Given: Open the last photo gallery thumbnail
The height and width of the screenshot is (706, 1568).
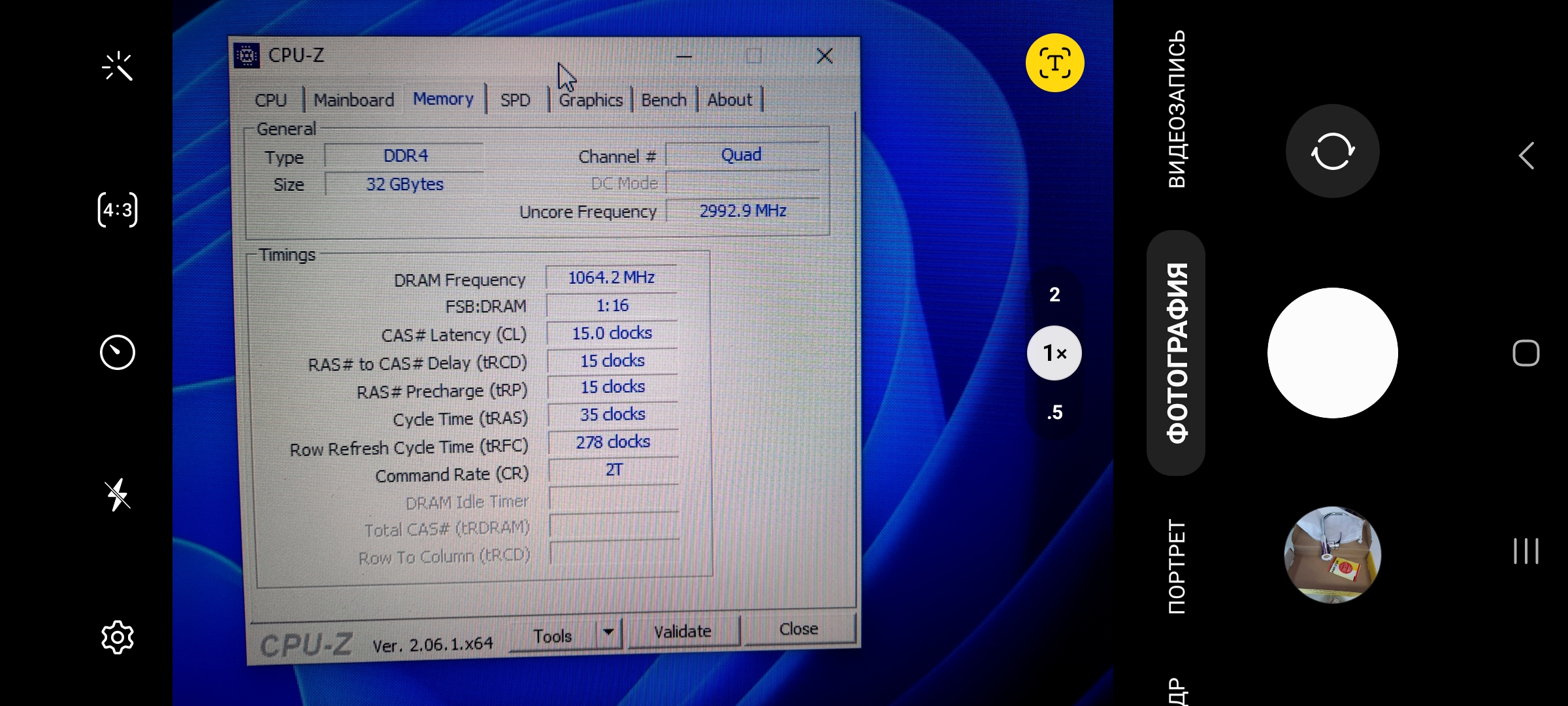Looking at the screenshot, I should 1332,554.
